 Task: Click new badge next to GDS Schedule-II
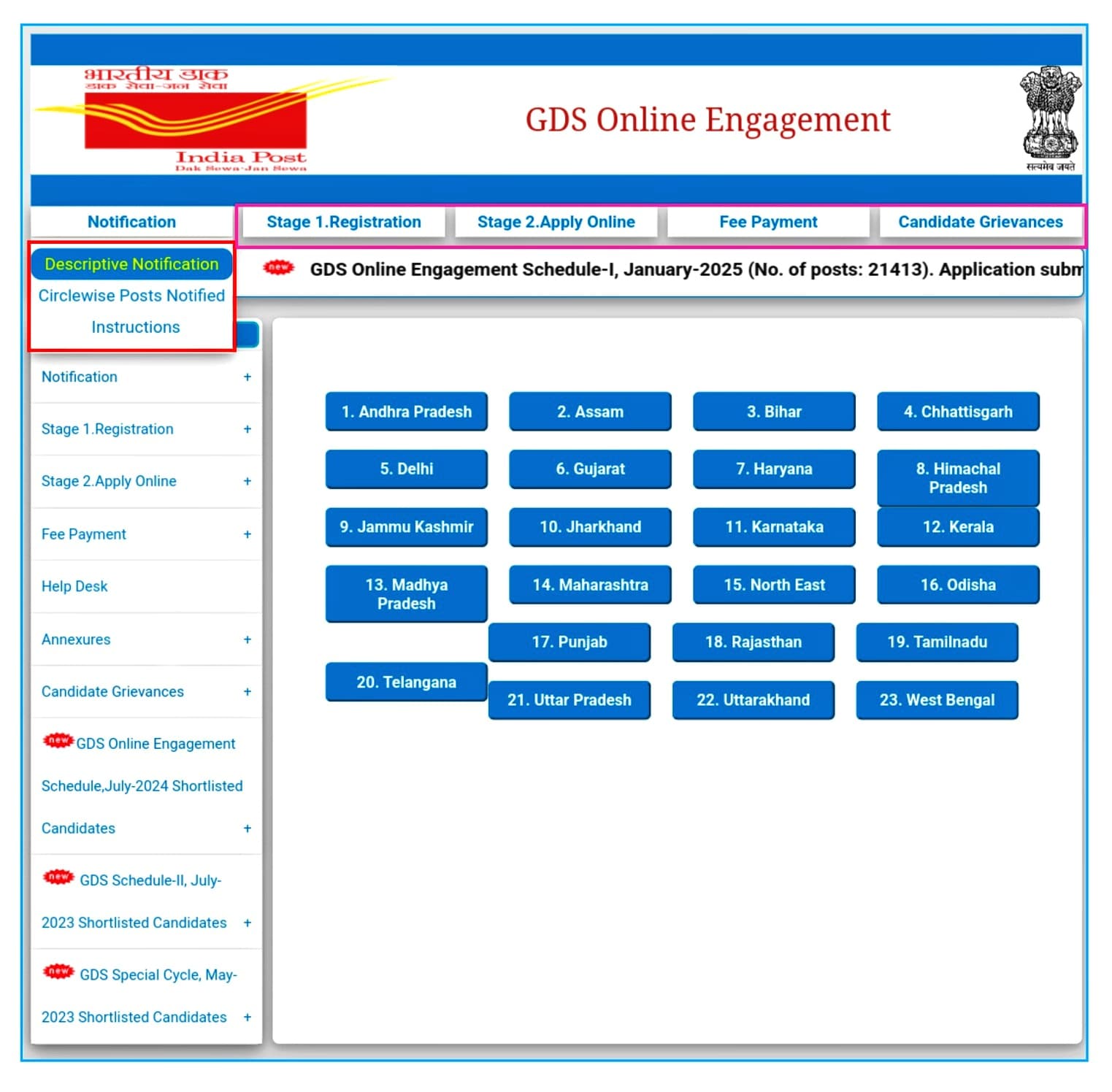pyautogui.click(x=58, y=877)
